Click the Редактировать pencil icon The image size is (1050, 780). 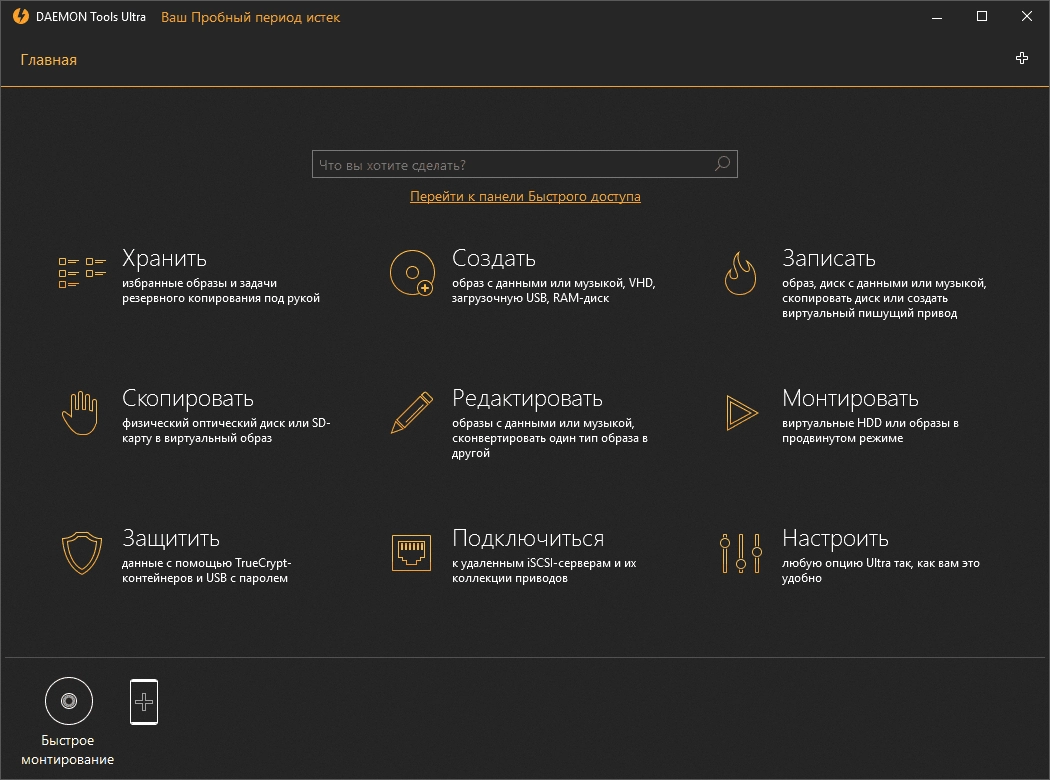tap(411, 412)
